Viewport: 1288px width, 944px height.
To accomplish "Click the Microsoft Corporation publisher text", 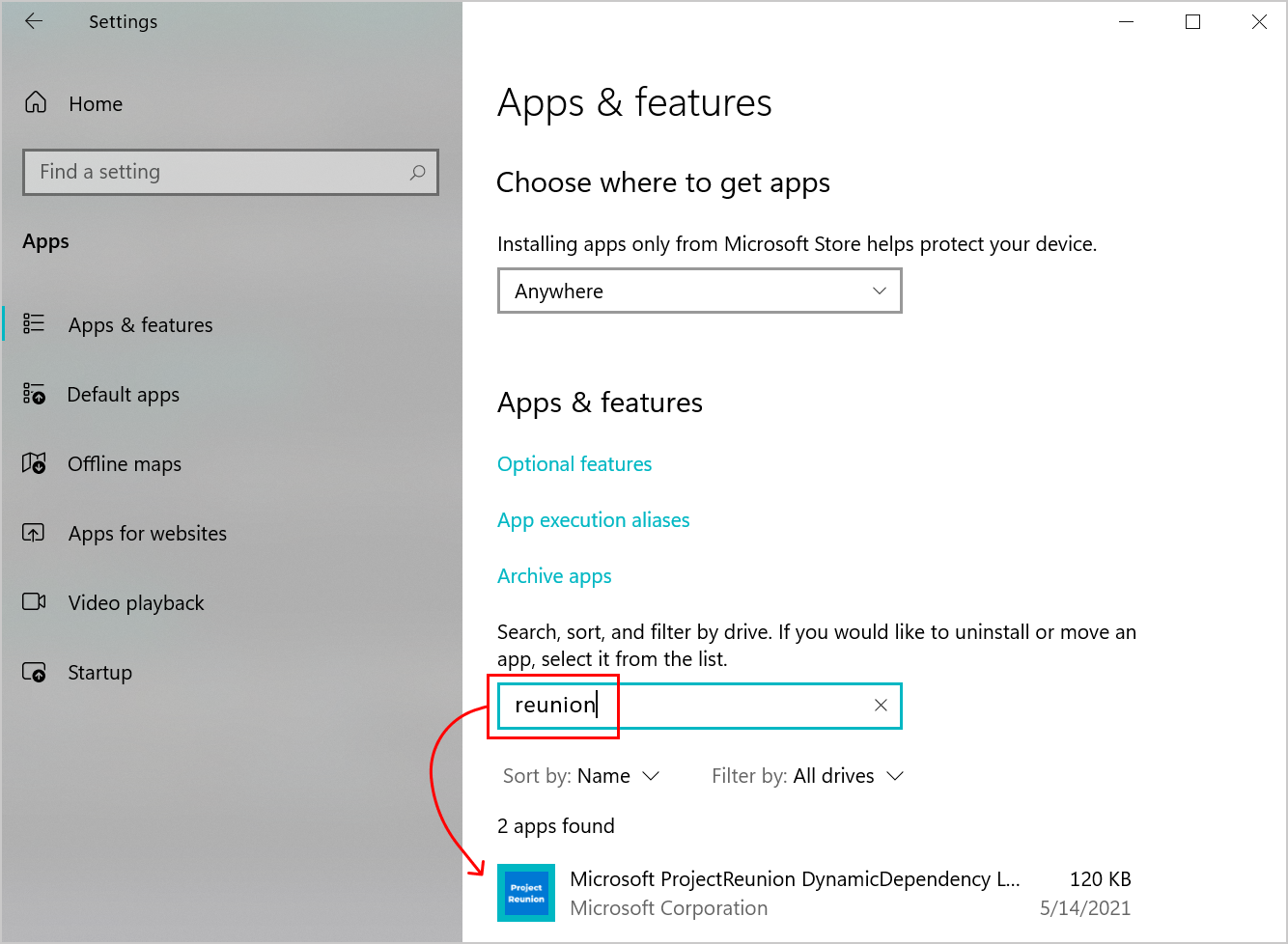I will point(669,908).
